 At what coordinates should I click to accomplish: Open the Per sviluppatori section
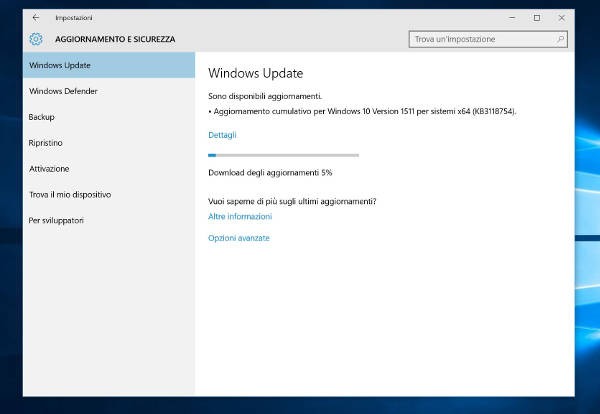[109, 220]
